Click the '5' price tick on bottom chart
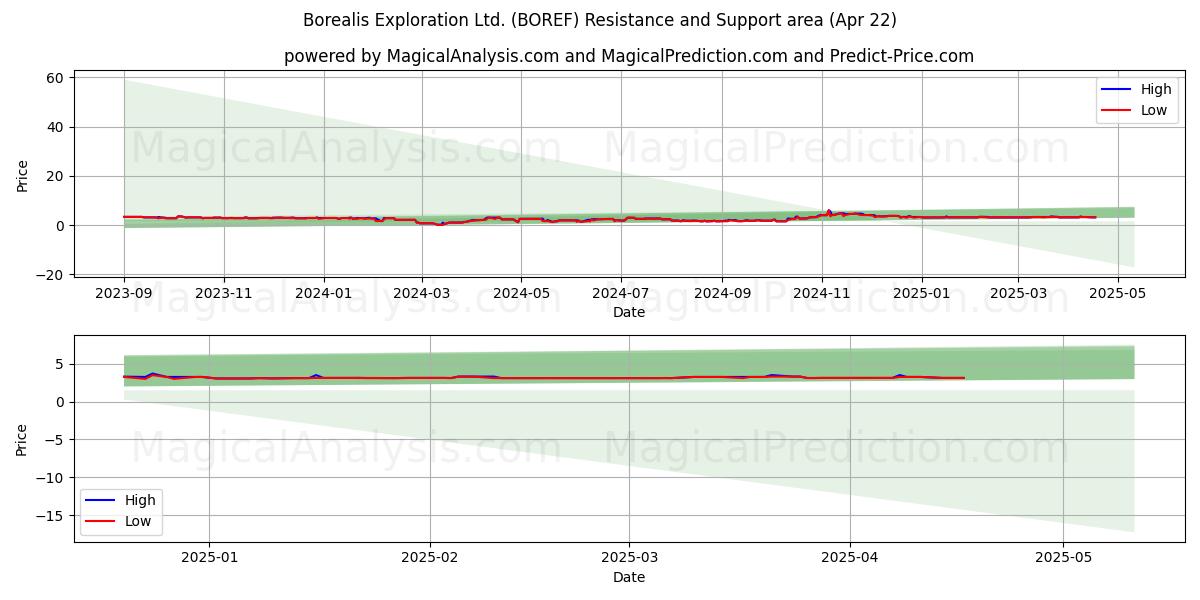 [61, 364]
